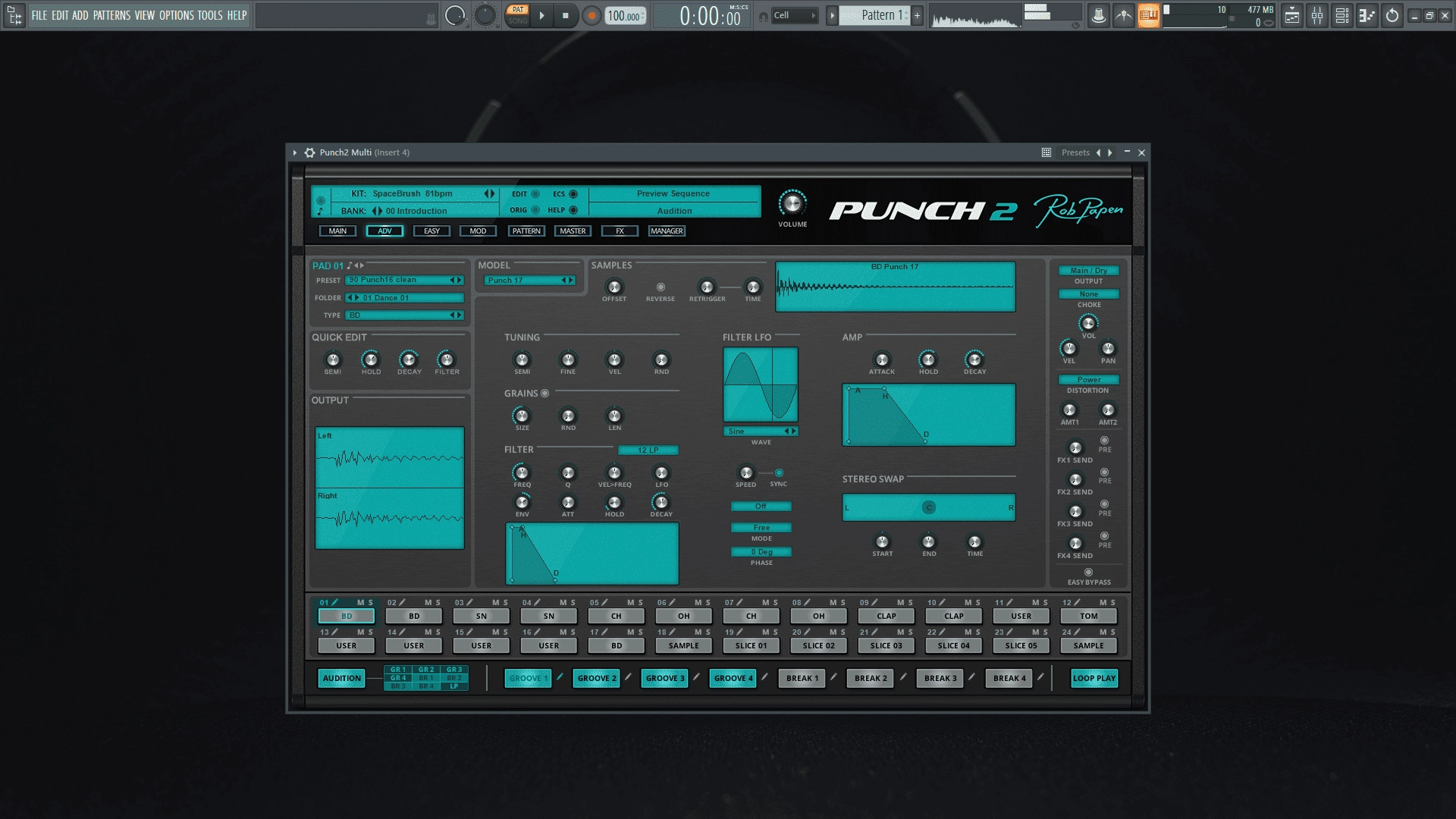
Task: Solo pad 03 with its S button
Action: [x=505, y=603]
